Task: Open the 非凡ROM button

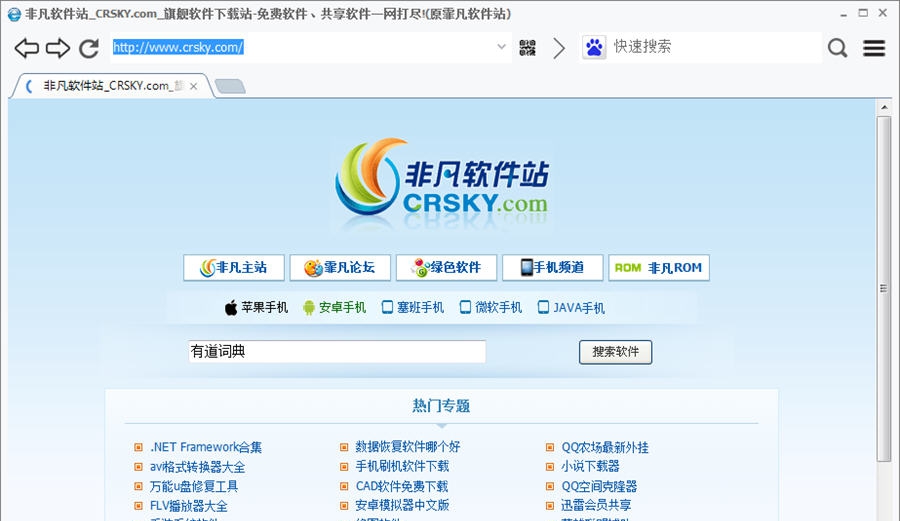Action: pyautogui.click(x=659, y=267)
